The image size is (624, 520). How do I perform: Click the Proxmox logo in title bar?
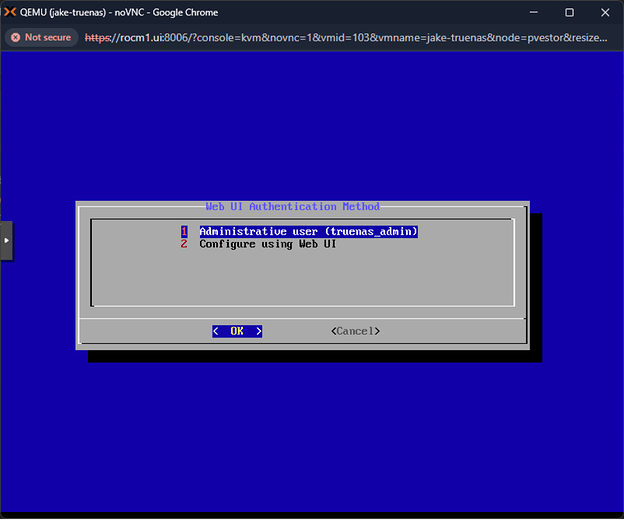click(x=10, y=12)
